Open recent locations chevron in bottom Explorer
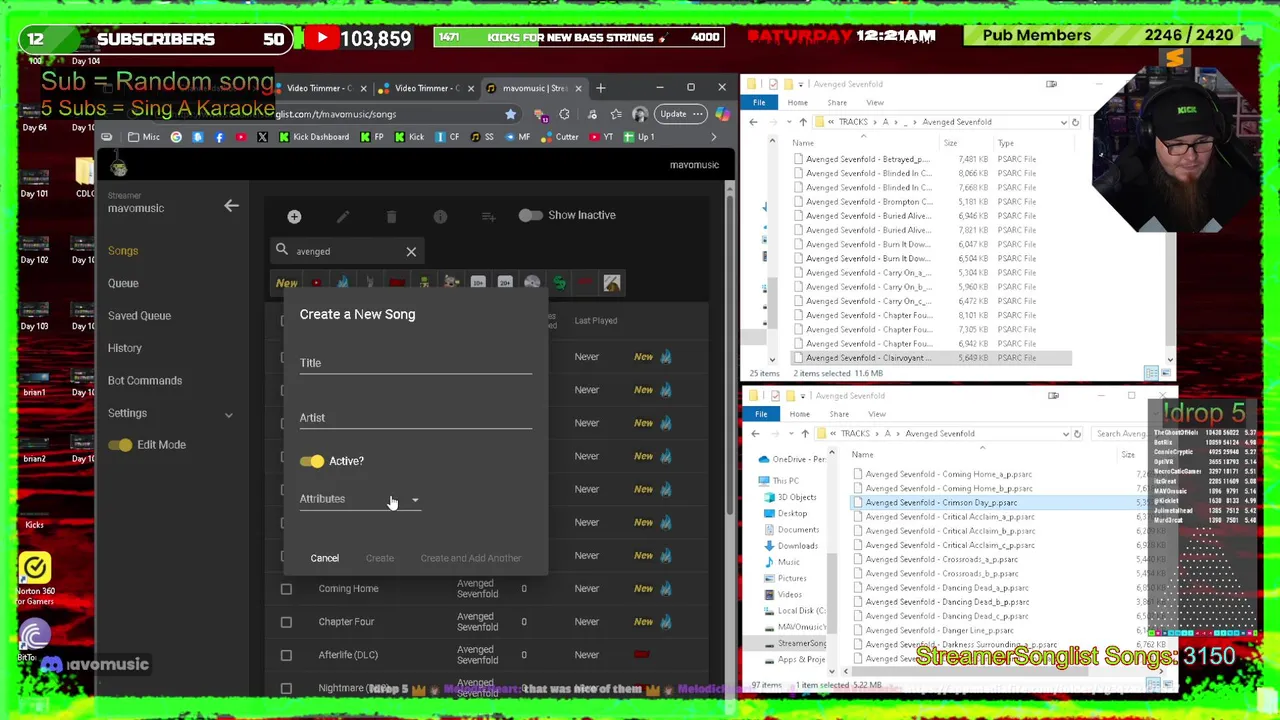1280x720 pixels. coord(790,434)
